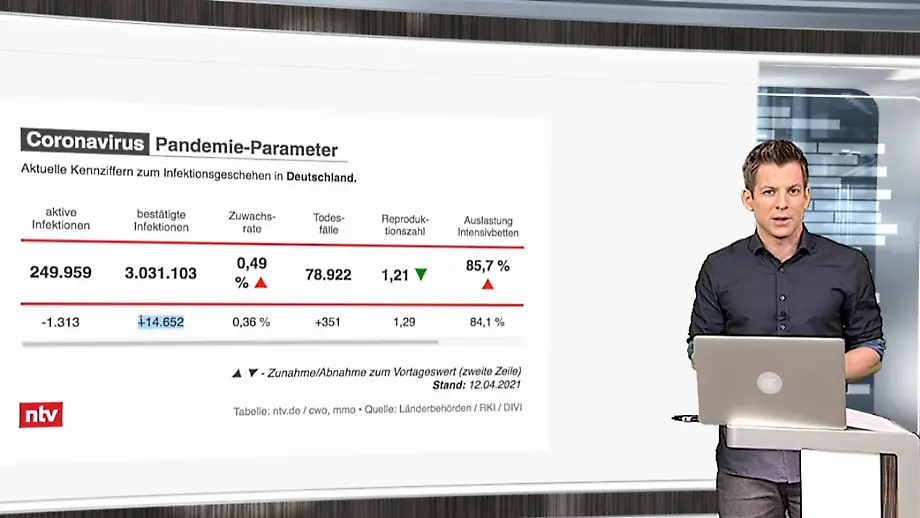Image resolution: width=920 pixels, height=518 pixels.
Task: Click the black Coronavirus title badge
Action: pyautogui.click(x=86, y=142)
